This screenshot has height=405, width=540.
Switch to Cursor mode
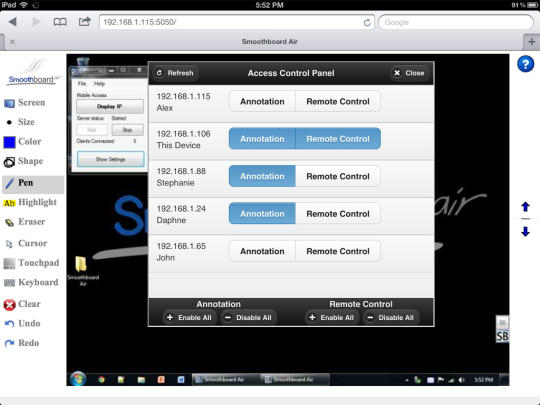[x=26, y=243]
